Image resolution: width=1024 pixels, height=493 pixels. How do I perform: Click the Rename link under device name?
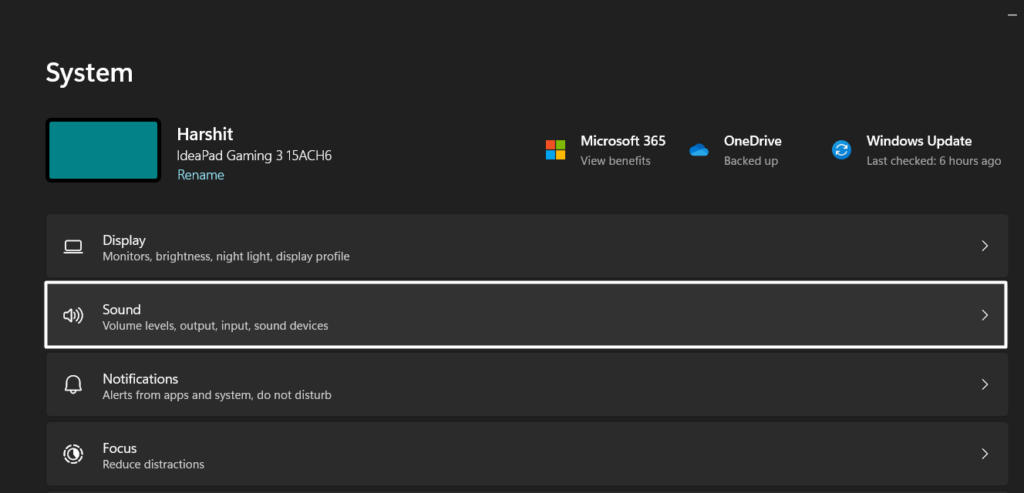tap(200, 175)
